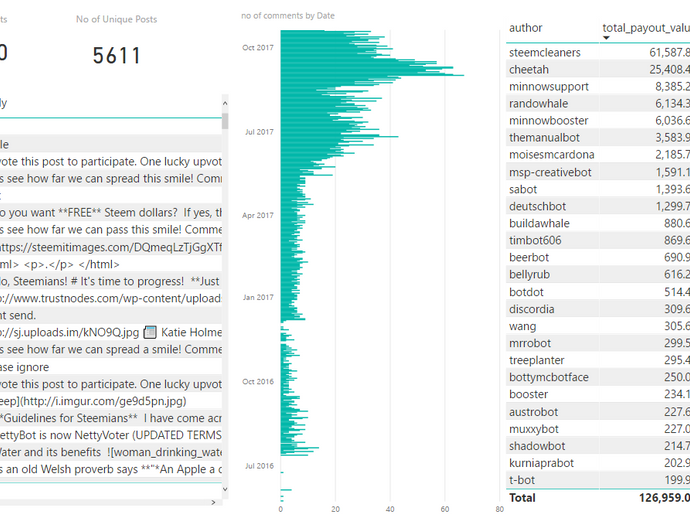The height and width of the screenshot is (518, 690).
Task: Click the 'No of Unique Posts' card title
Action: 116,19
